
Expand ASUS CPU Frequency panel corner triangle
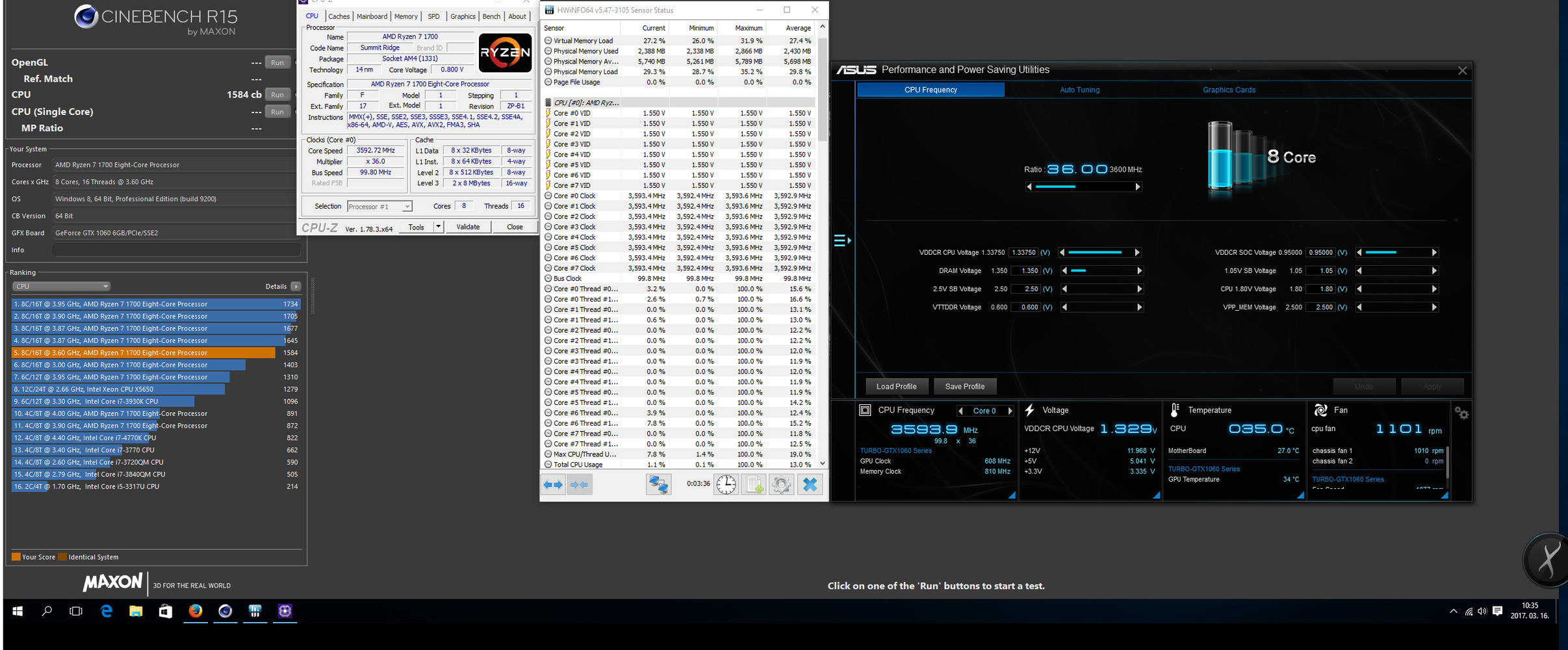(1012, 495)
